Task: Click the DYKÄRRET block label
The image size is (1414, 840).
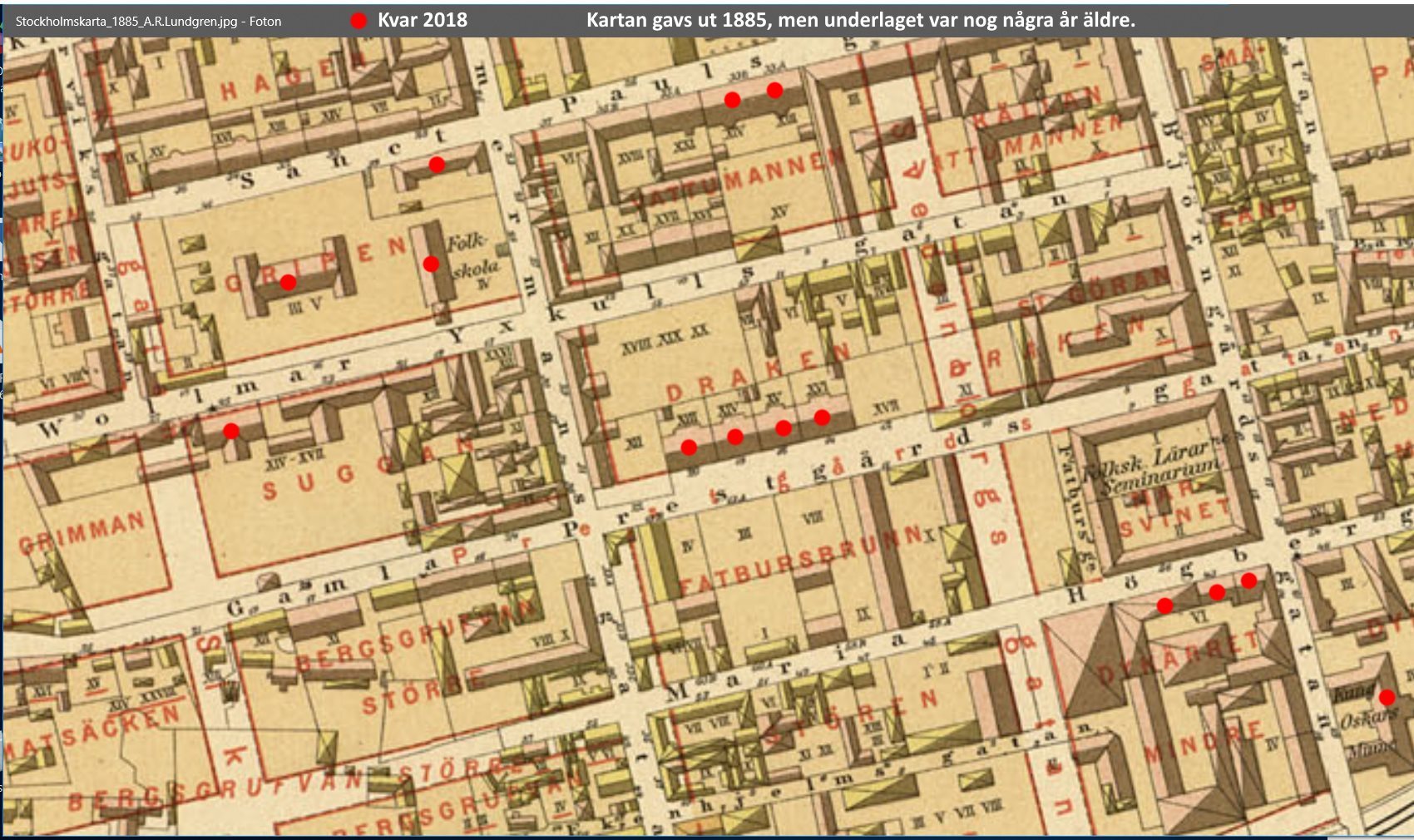Action: 1177,659
